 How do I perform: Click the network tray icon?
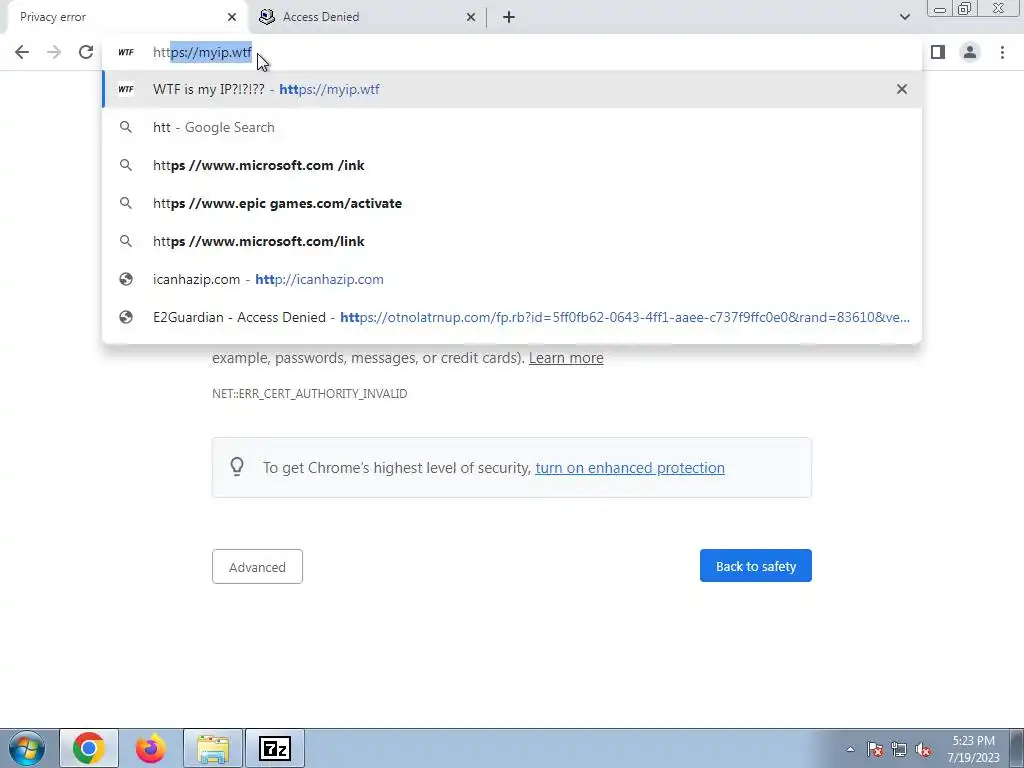tap(899, 750)
